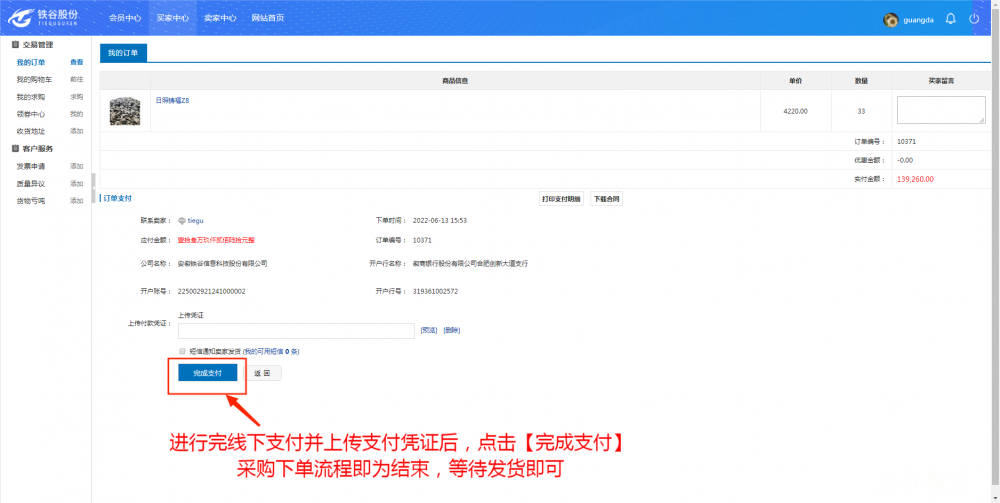Viewport: 1000px width, 503px height.
Task: Click the chat bubble icon beside tiegu
Action: point(181,220)
